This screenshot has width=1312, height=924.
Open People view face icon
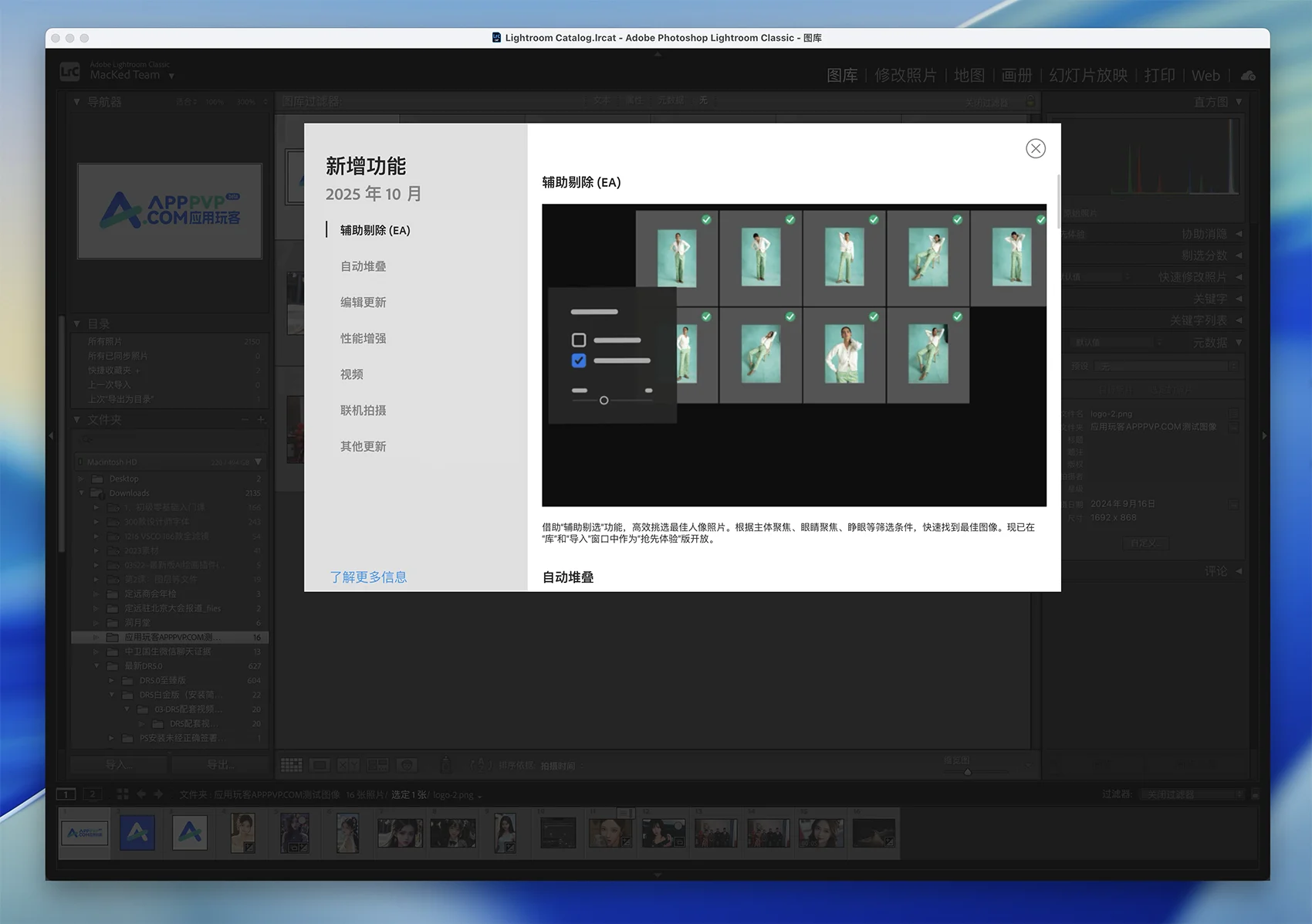tap(407, 765)
